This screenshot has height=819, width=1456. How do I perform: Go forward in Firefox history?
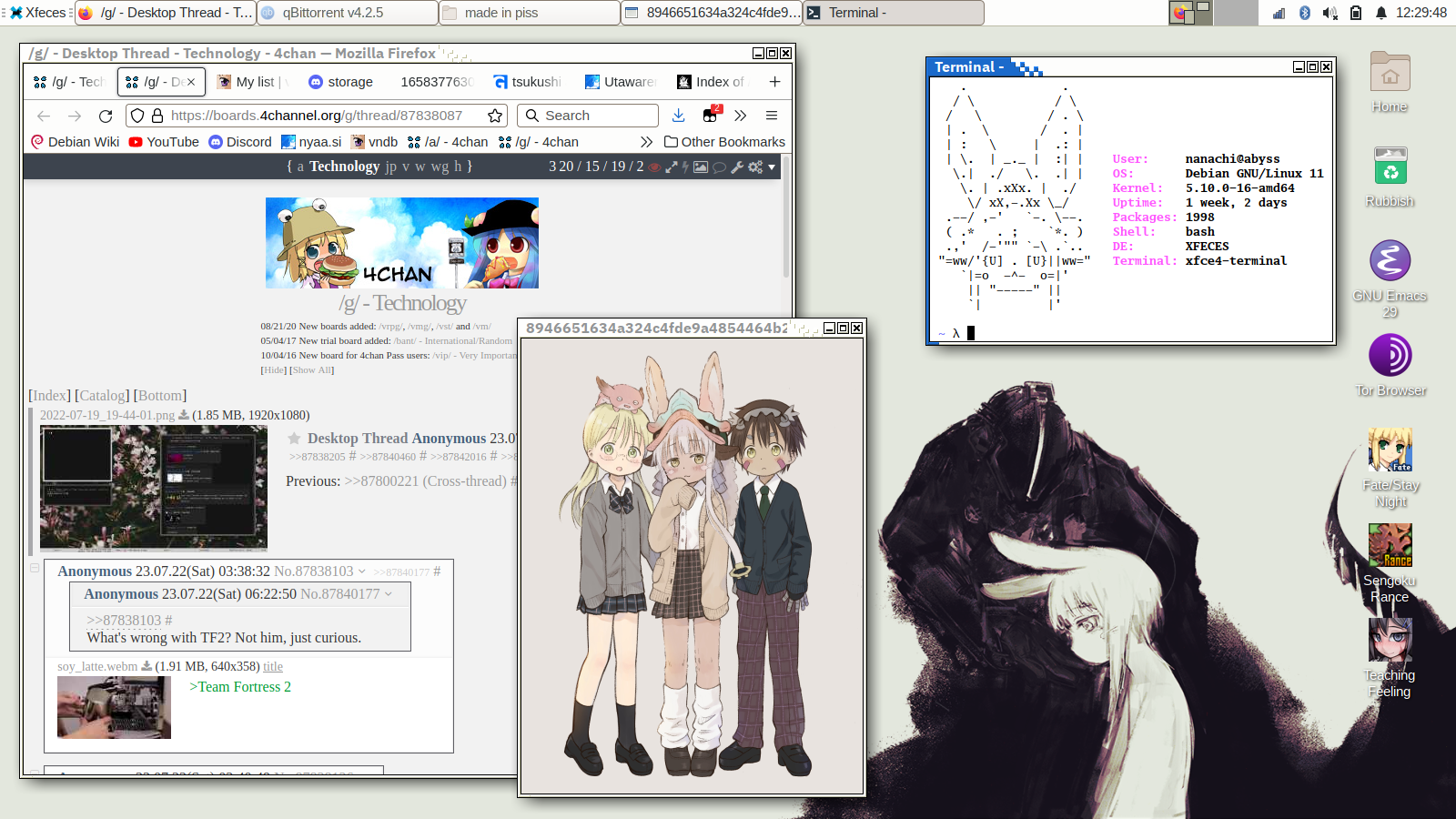pyautogui.click(x=75, y=116)
